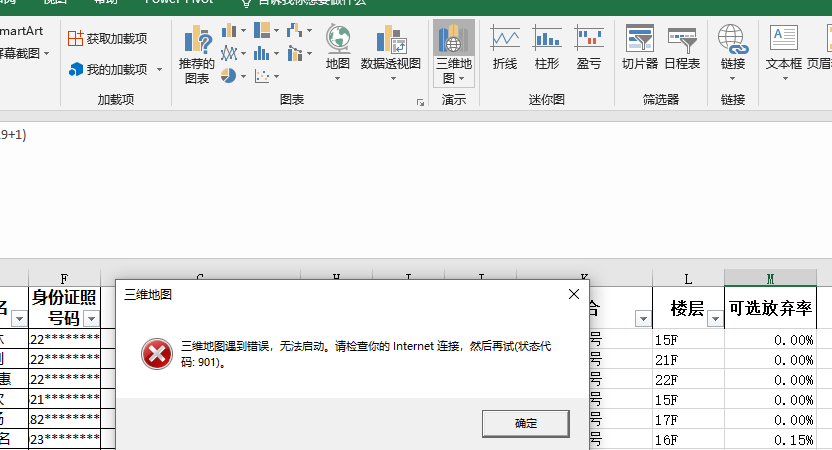Insert a Timeline (日程表)

click(x=682, y=48)
